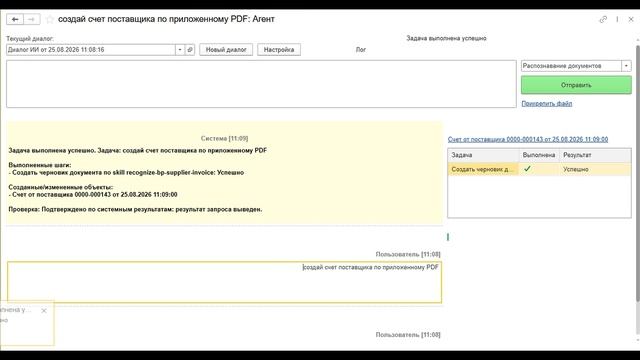
Task: Click into the large message input box
Action: (x=261, y=84)
